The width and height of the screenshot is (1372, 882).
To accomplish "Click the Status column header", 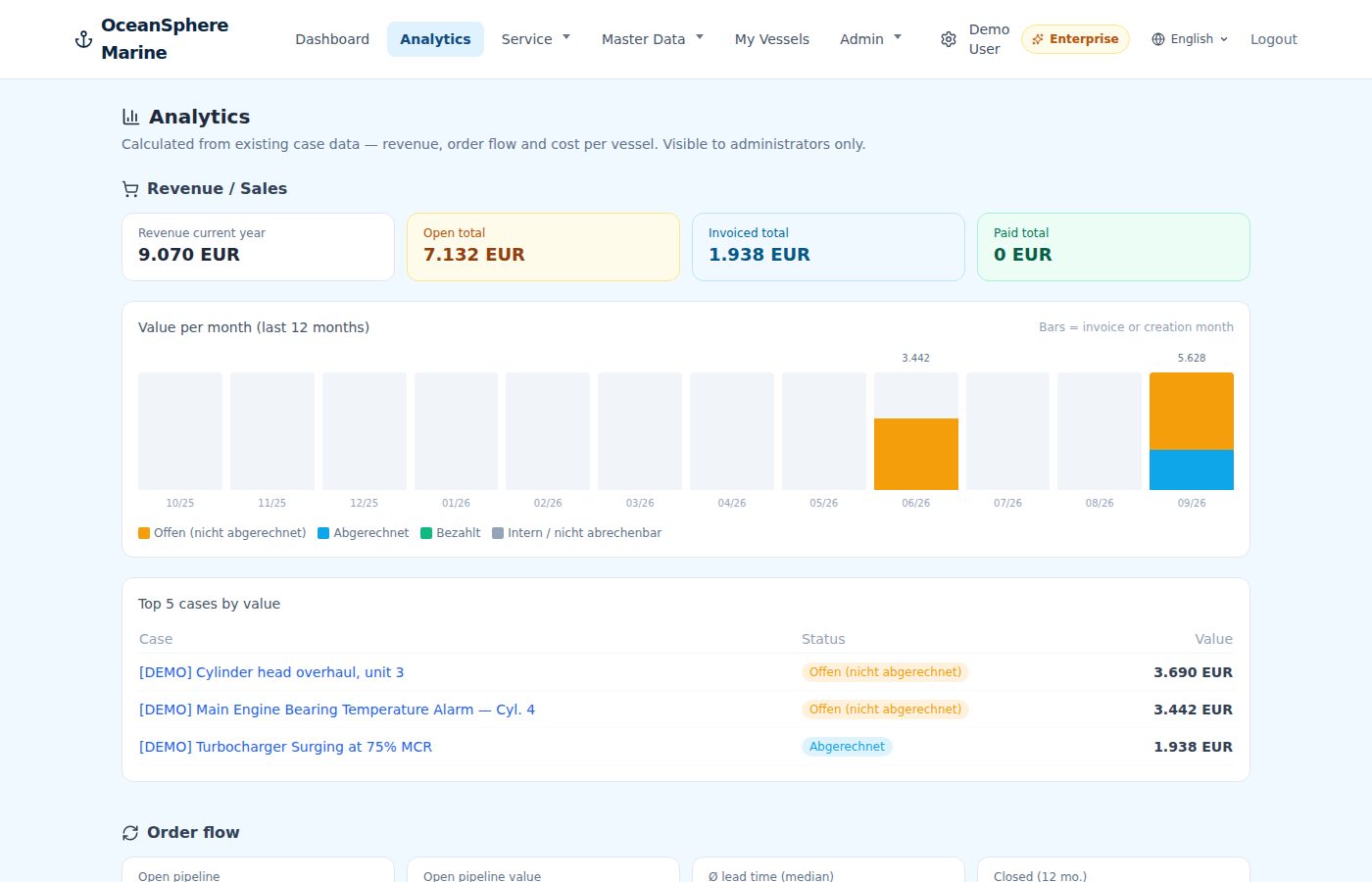I will coord(823,639).
